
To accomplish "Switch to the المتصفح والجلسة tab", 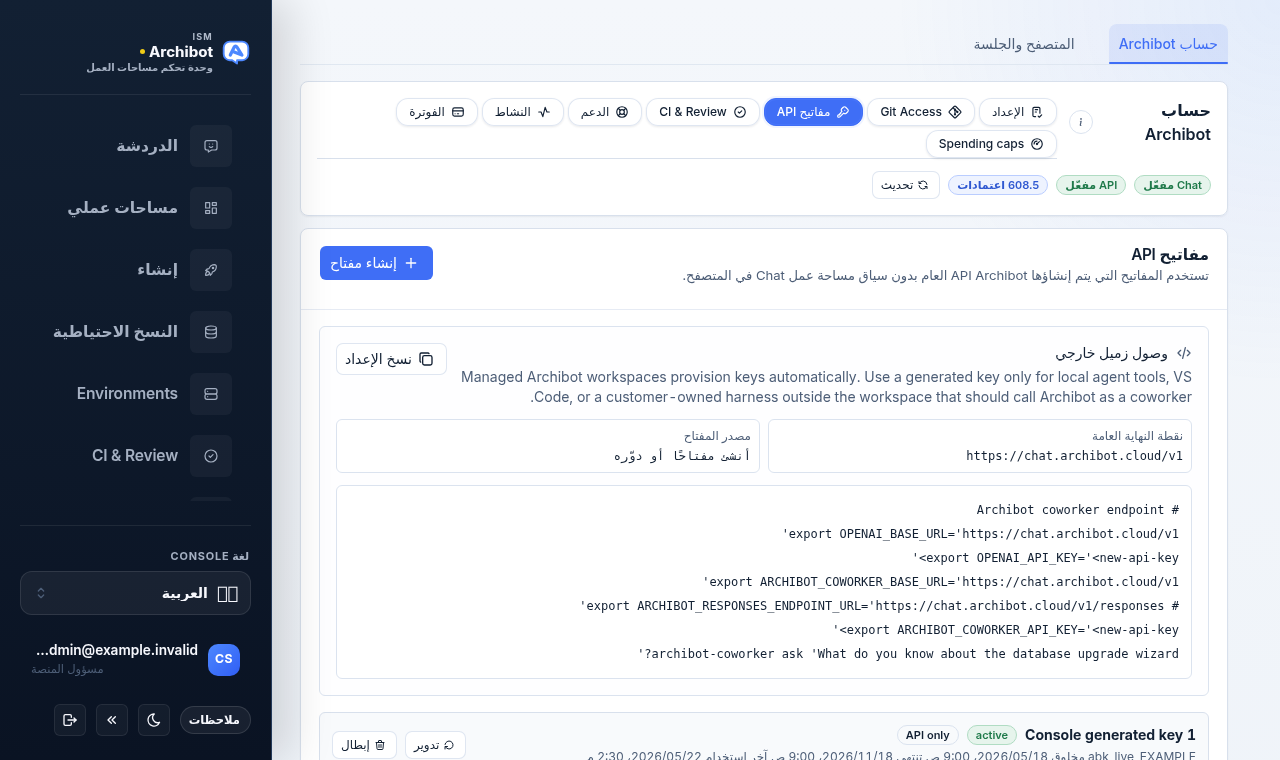I will coord(1024,44).
